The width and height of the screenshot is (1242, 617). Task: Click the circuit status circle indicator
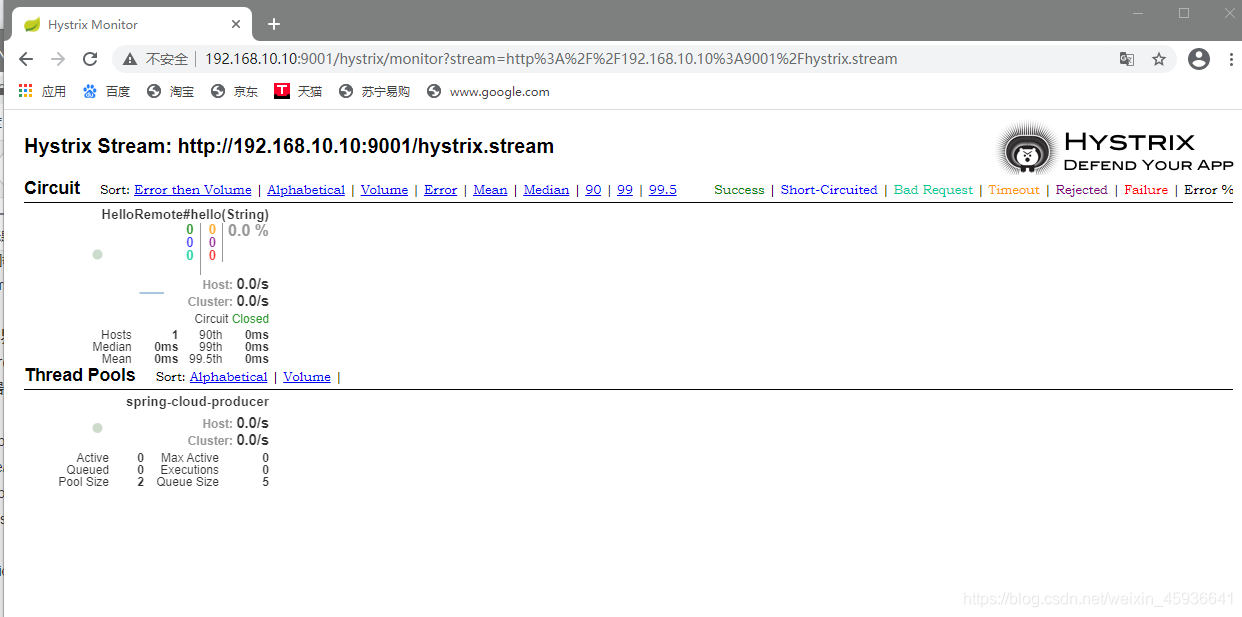tap(97, 254)
